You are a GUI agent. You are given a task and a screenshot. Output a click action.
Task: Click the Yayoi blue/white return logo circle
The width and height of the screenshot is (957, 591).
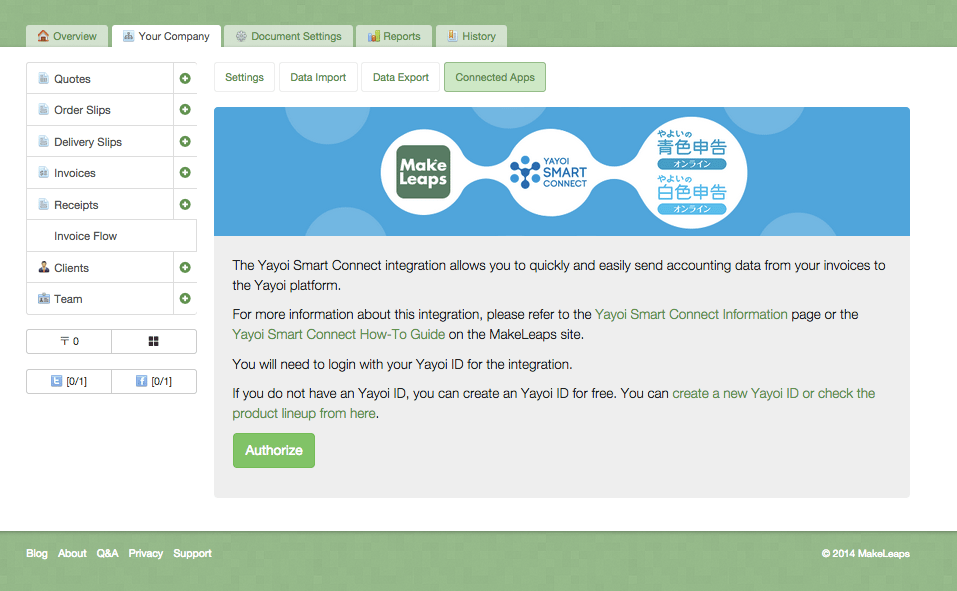(x=692, y=172)
